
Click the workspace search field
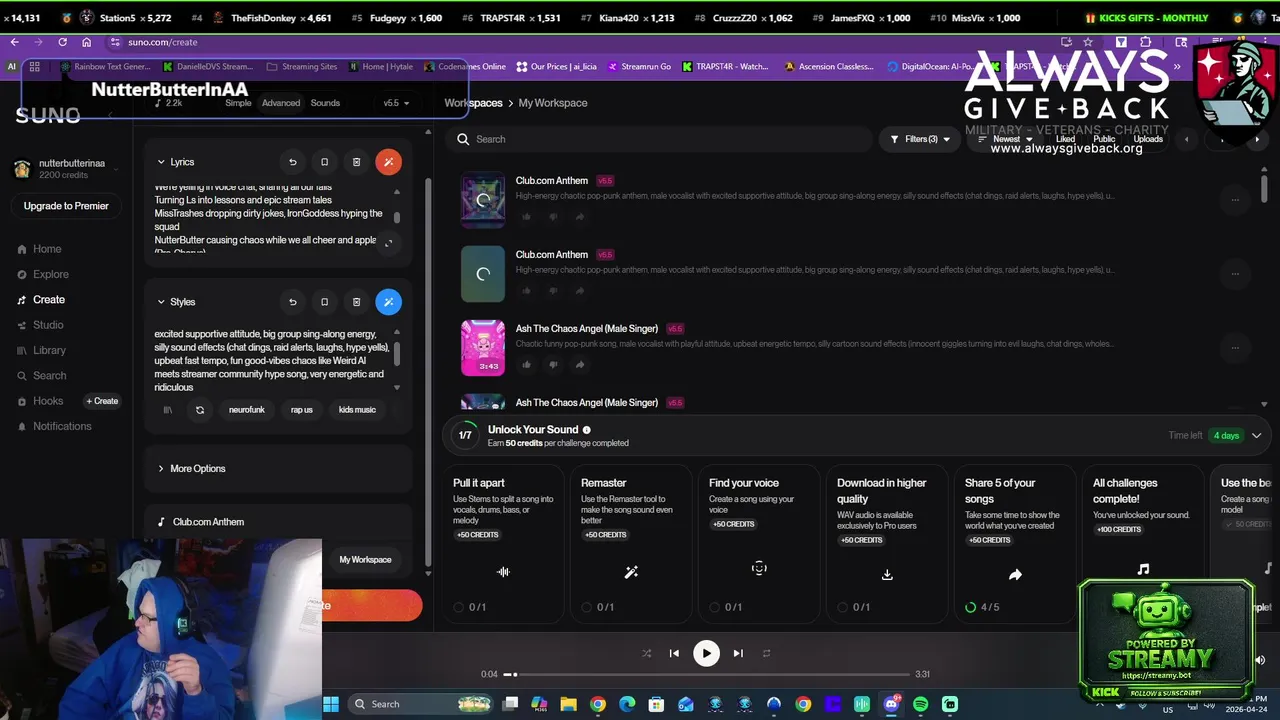(x=660, y=139)
